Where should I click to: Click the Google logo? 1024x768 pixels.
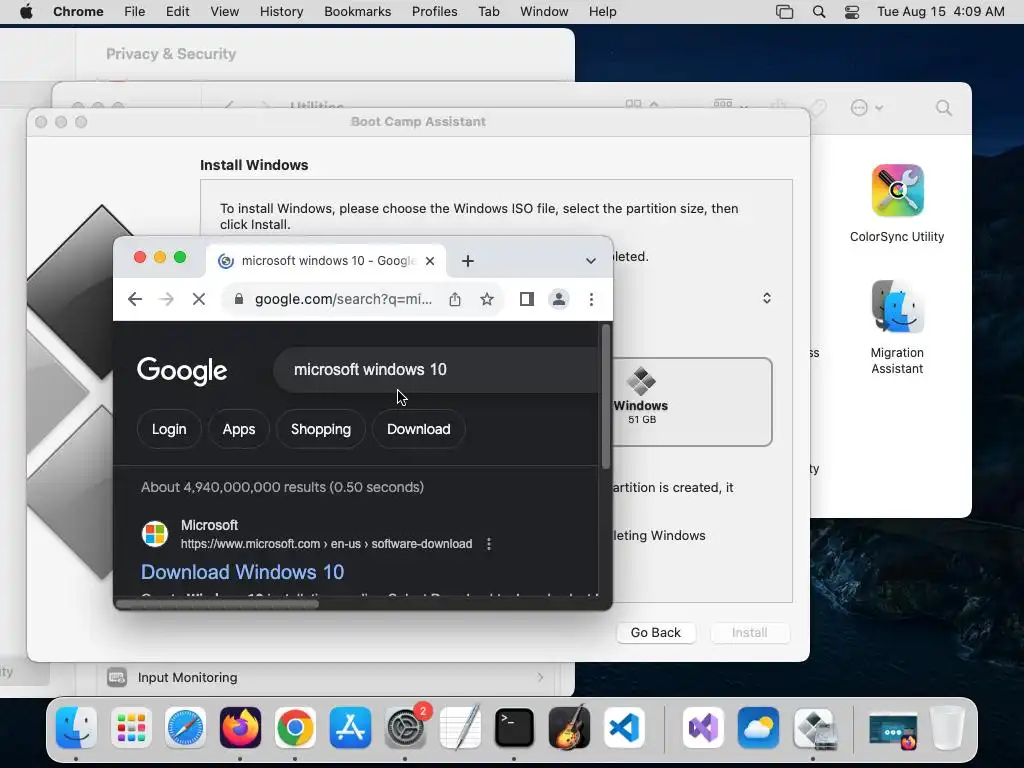(x=182, y=370)
